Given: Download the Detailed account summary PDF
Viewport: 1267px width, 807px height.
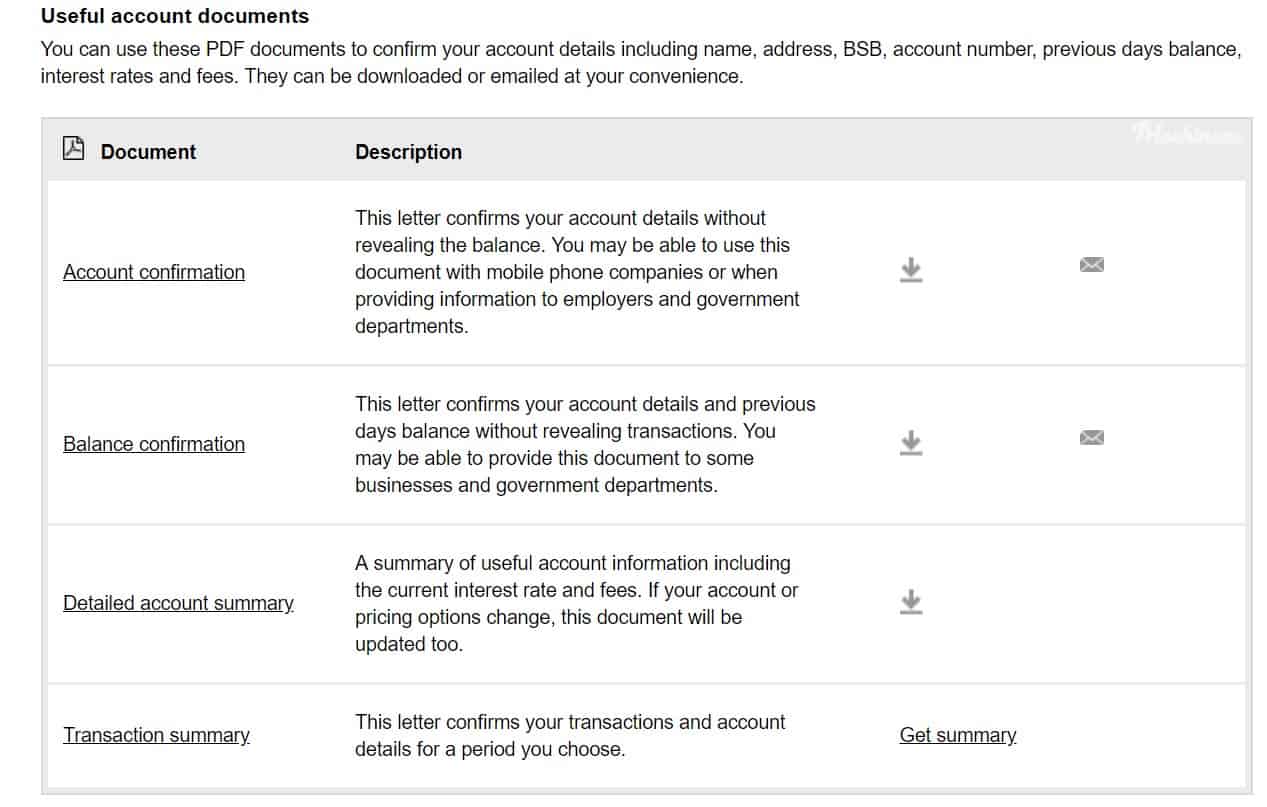Looking at the screenshot, I should (x=910, y=602).
